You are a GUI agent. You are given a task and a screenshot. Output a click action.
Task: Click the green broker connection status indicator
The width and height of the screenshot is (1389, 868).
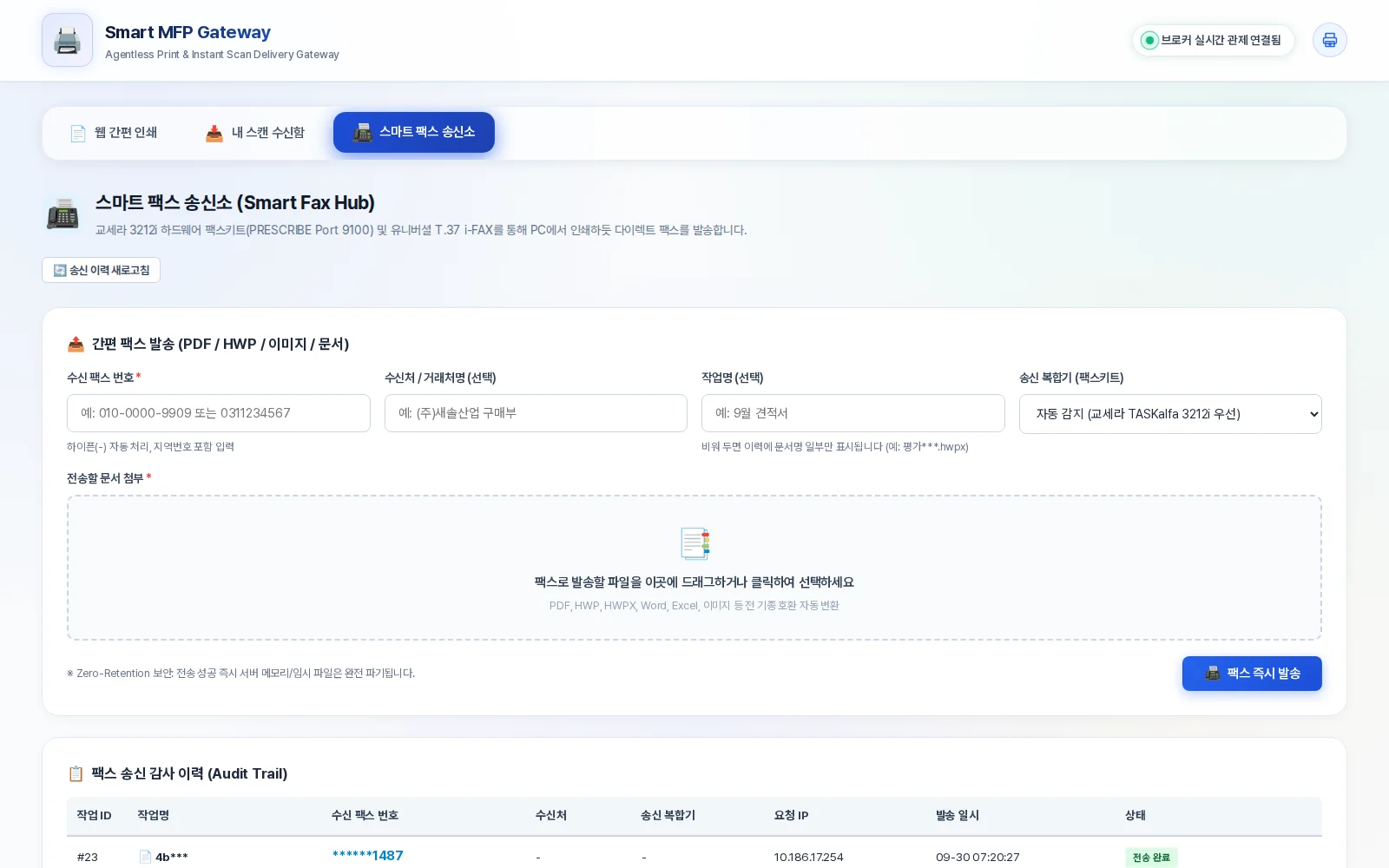tap(1149, 40)
